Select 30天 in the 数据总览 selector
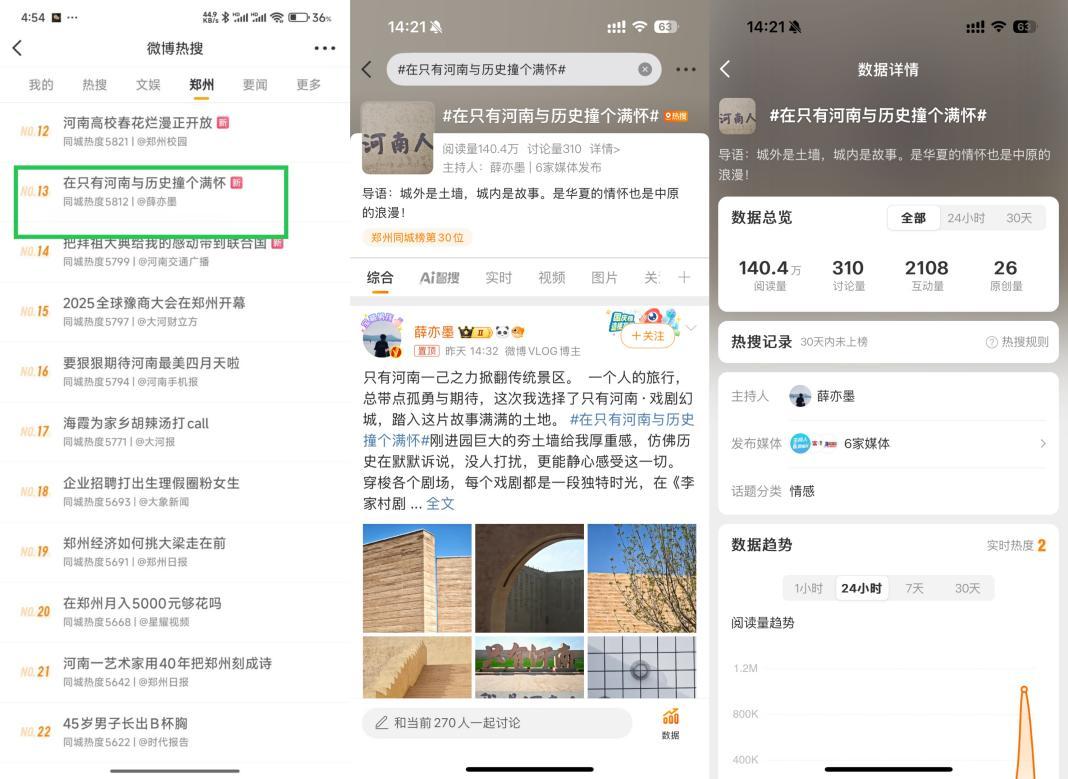Screen dimensions: 1068x779 (1019, 217)
